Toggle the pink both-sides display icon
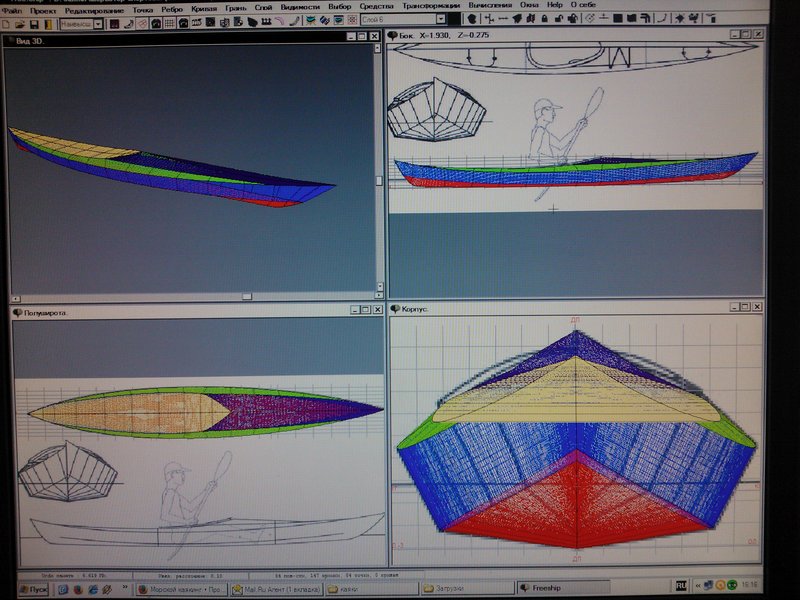The image size is (800, 600). 142,24
